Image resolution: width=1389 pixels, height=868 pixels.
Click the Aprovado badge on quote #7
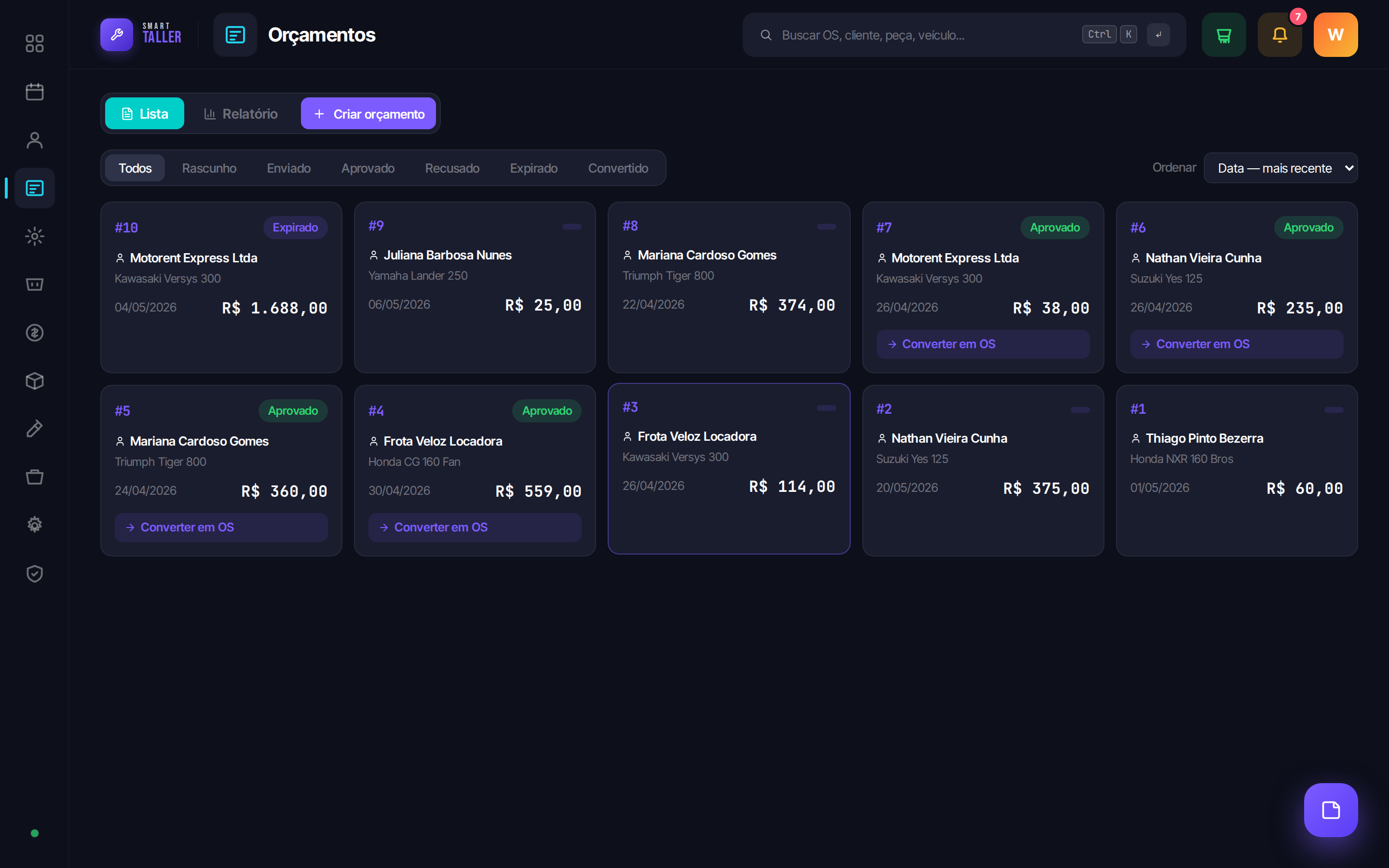[1055, 227]
